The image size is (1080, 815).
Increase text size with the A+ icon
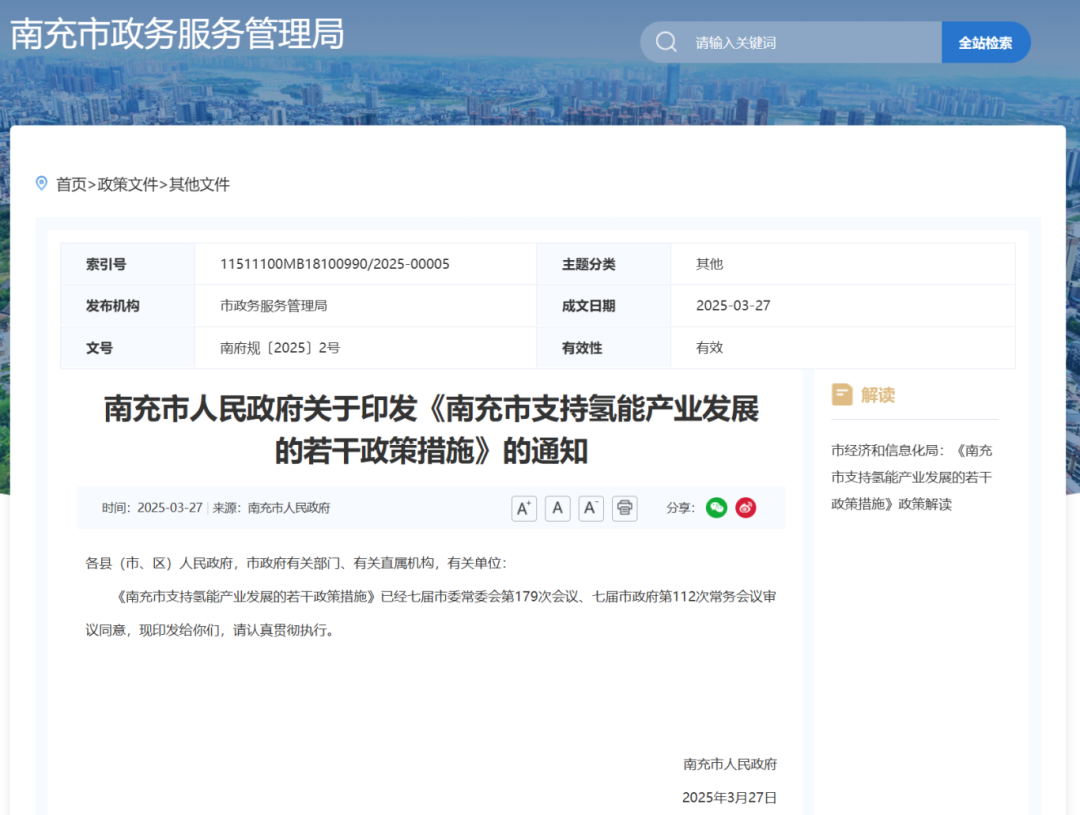523,508
